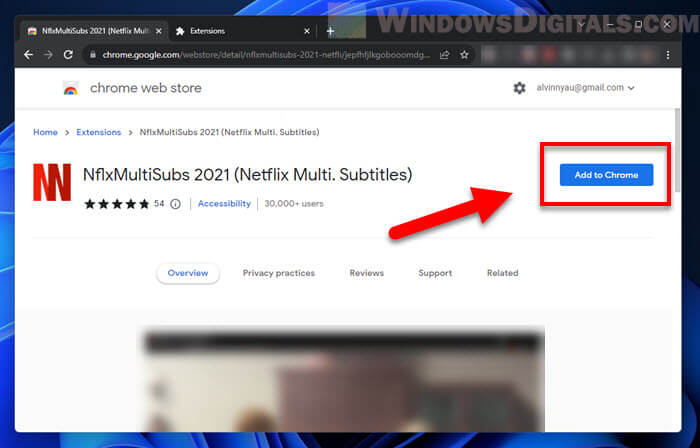Open the Accessibility category link
700x448 pixels.
pos(224,203)
